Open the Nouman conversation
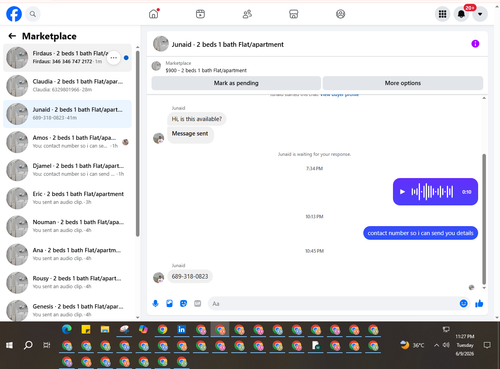 tap(67, 226)
